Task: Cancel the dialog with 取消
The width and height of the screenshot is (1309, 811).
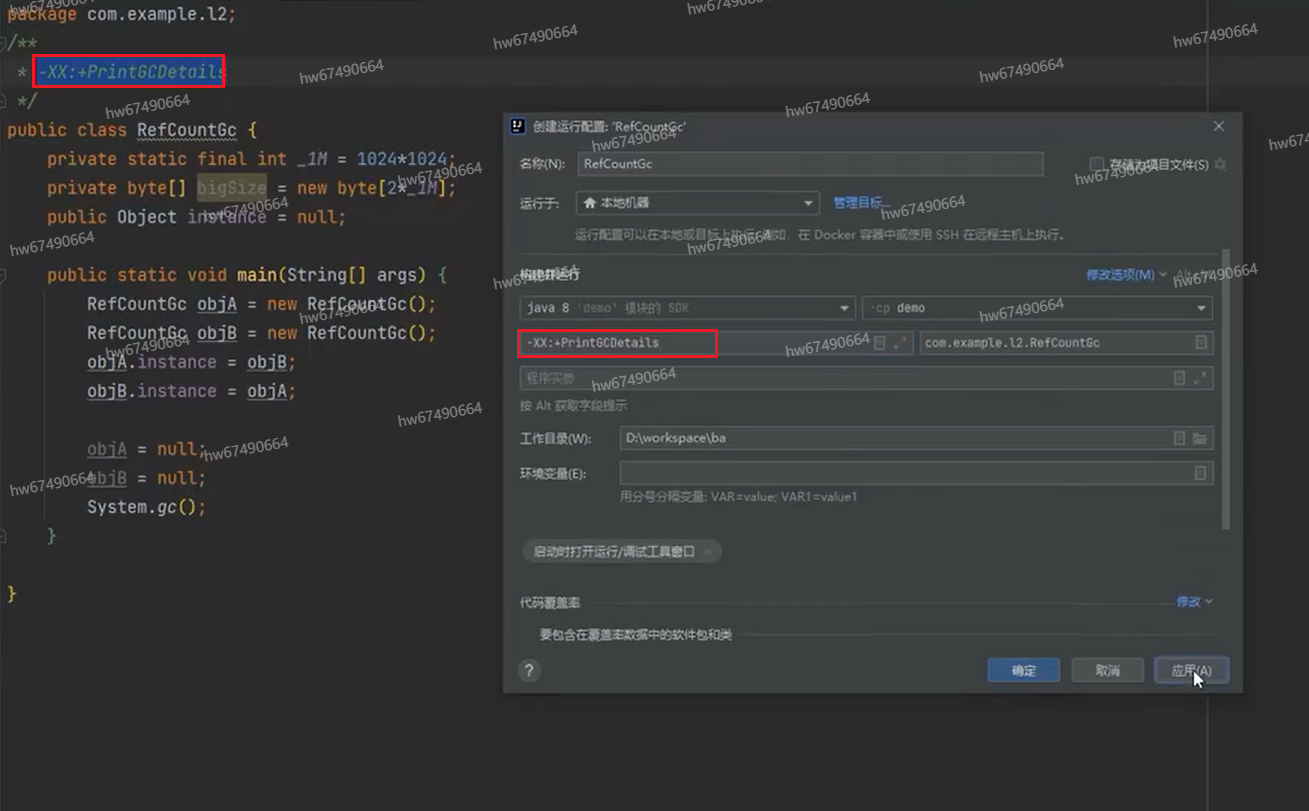Action: [1107, 670]
